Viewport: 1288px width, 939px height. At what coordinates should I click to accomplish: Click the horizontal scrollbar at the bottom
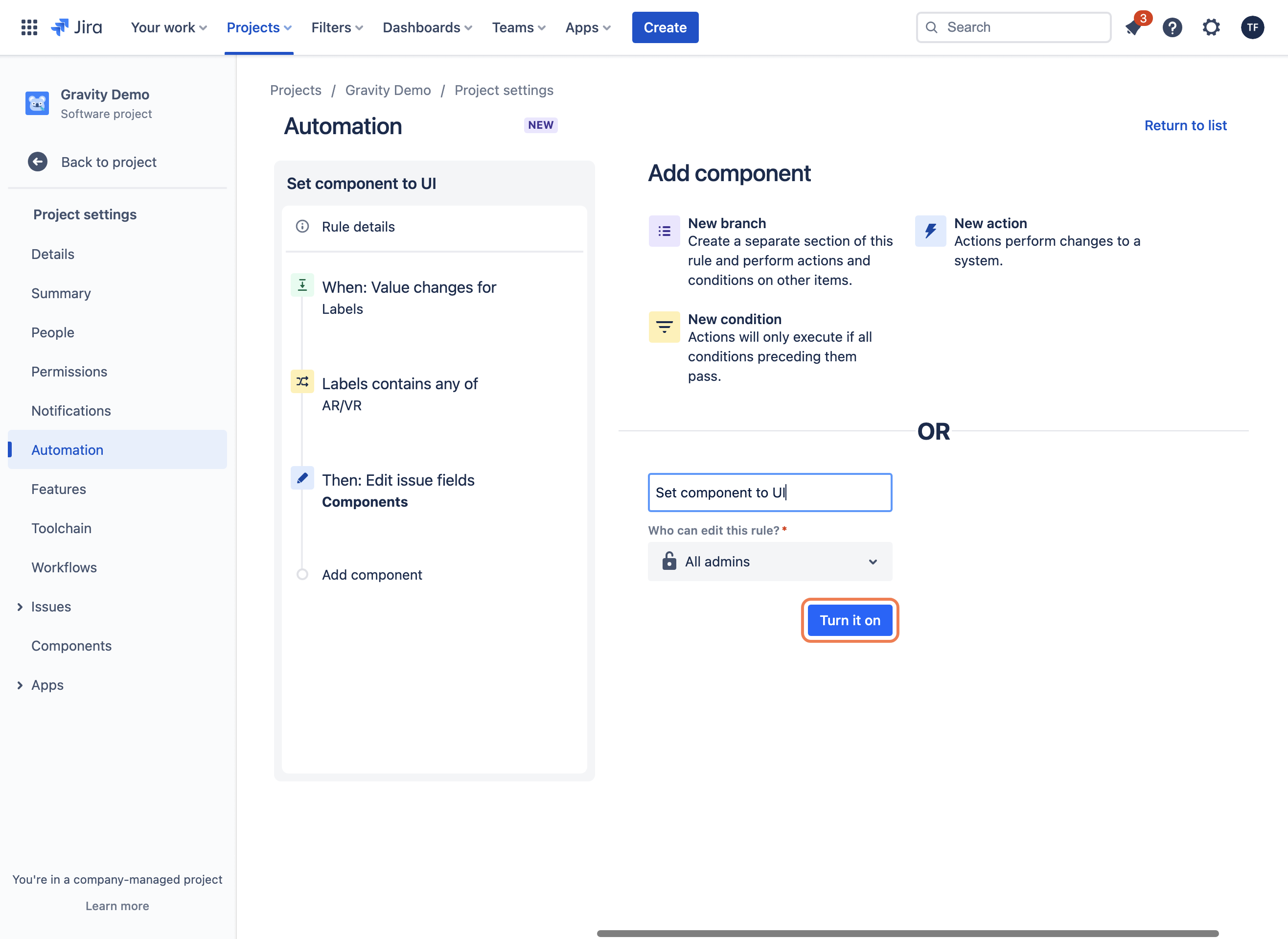tap(907, 933)
